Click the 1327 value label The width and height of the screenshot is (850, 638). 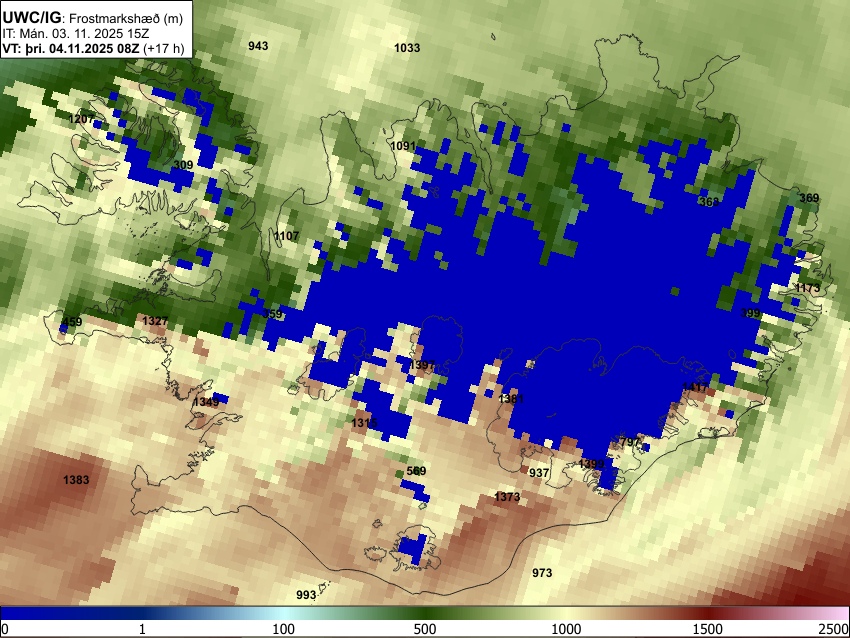click(155, 321)
